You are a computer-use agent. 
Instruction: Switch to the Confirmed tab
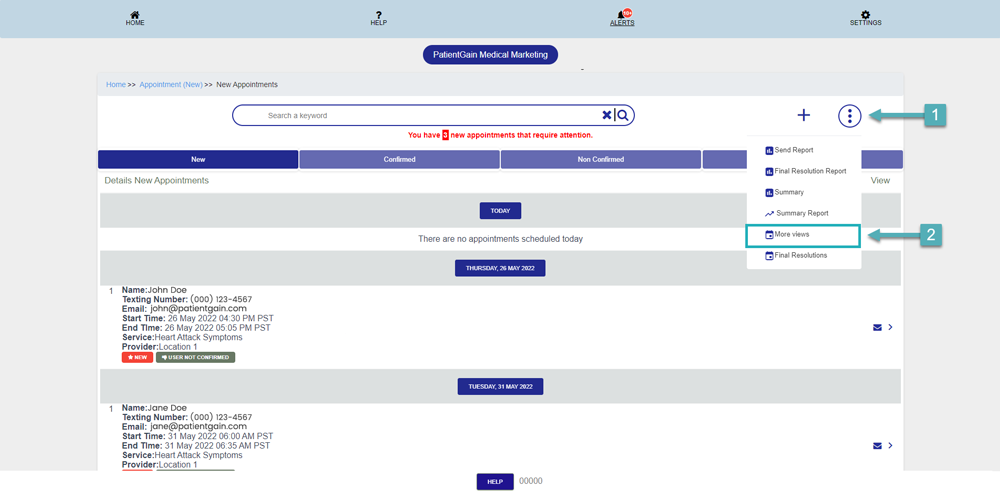[x=399, y=160]
